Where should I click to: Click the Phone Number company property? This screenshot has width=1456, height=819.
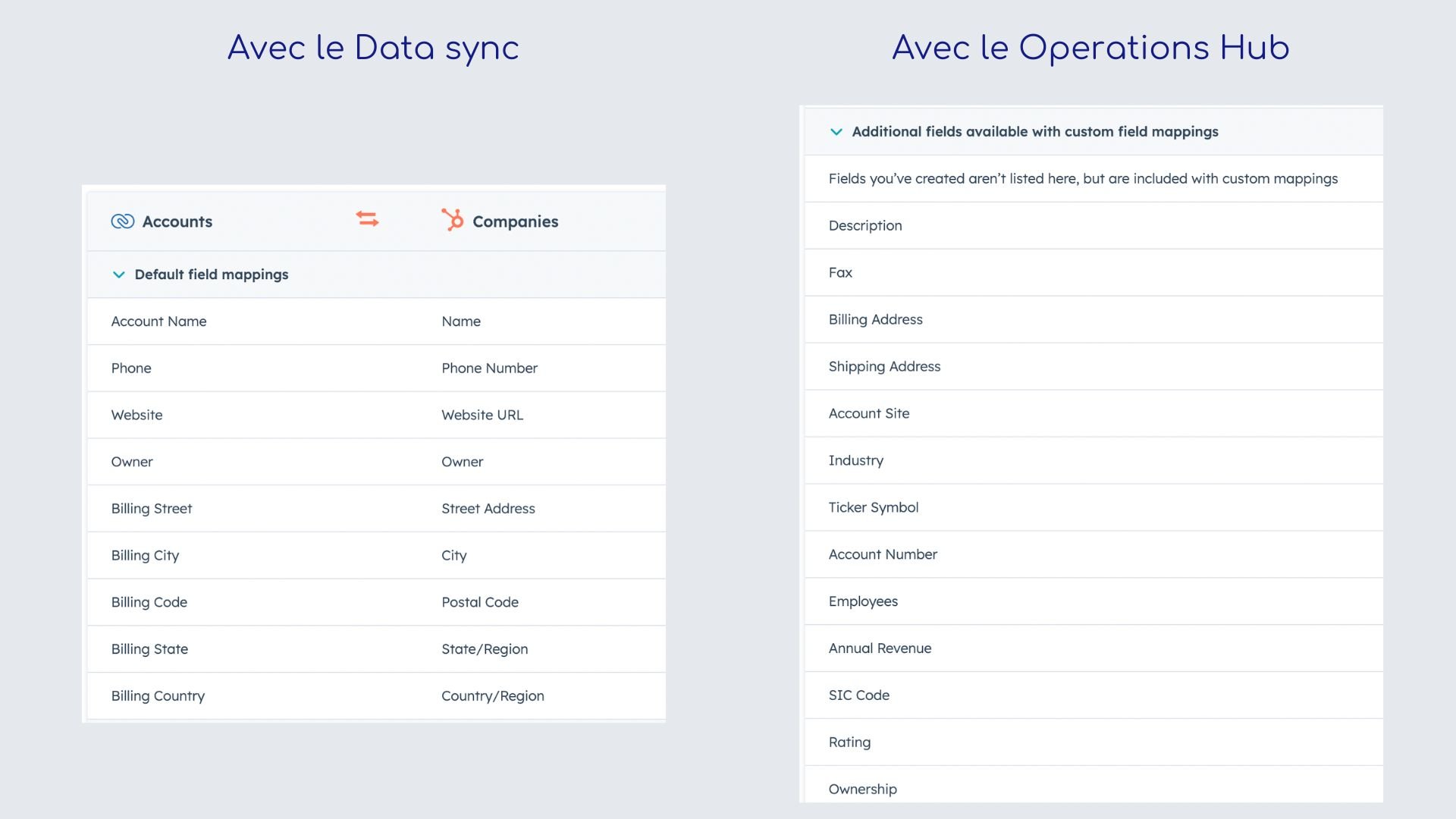(x=490, y=369)
